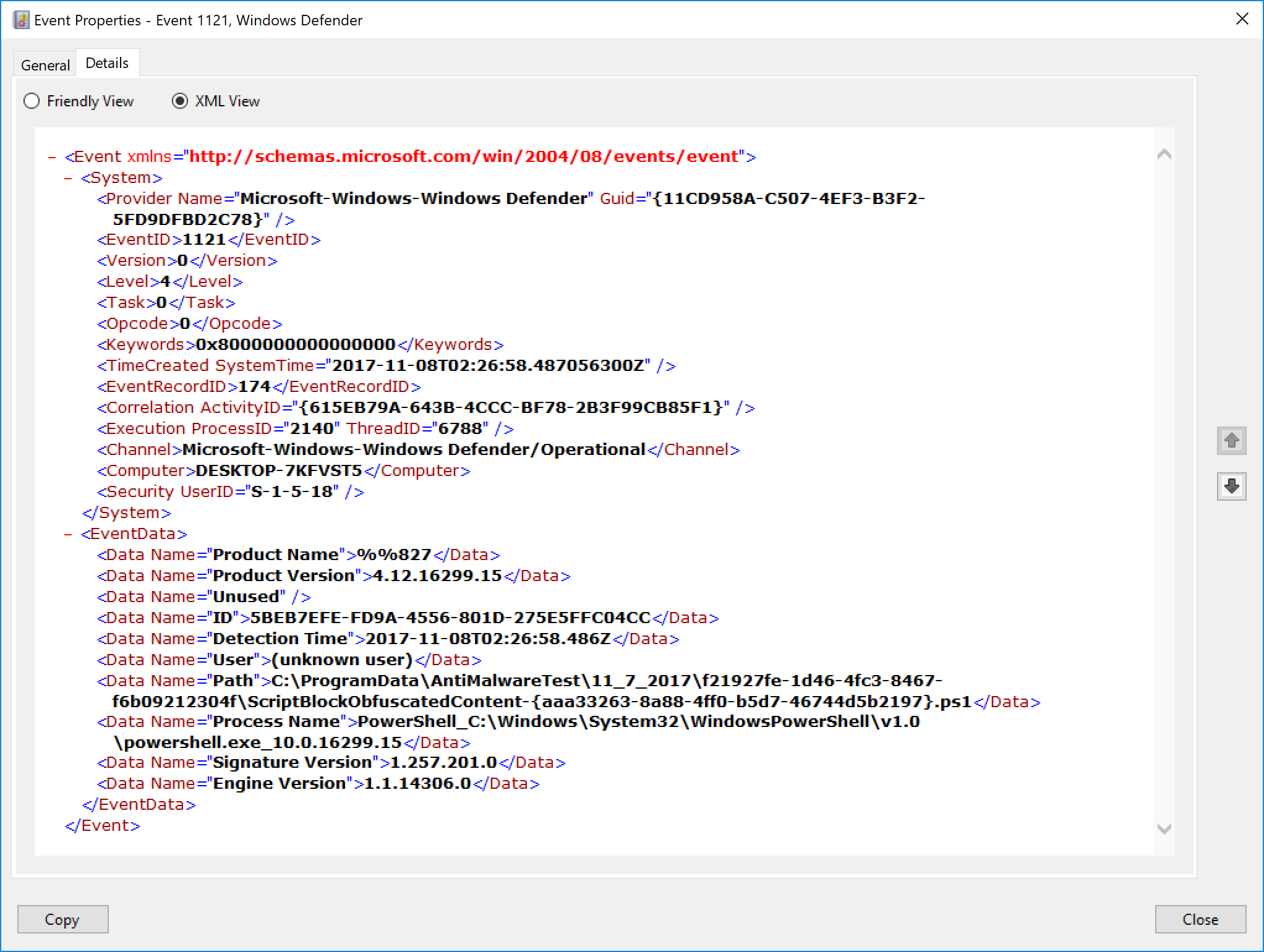This screenshot has width=1264, height=952.
Task: Click the up arrow previous event button
Action: [1231, 441]
